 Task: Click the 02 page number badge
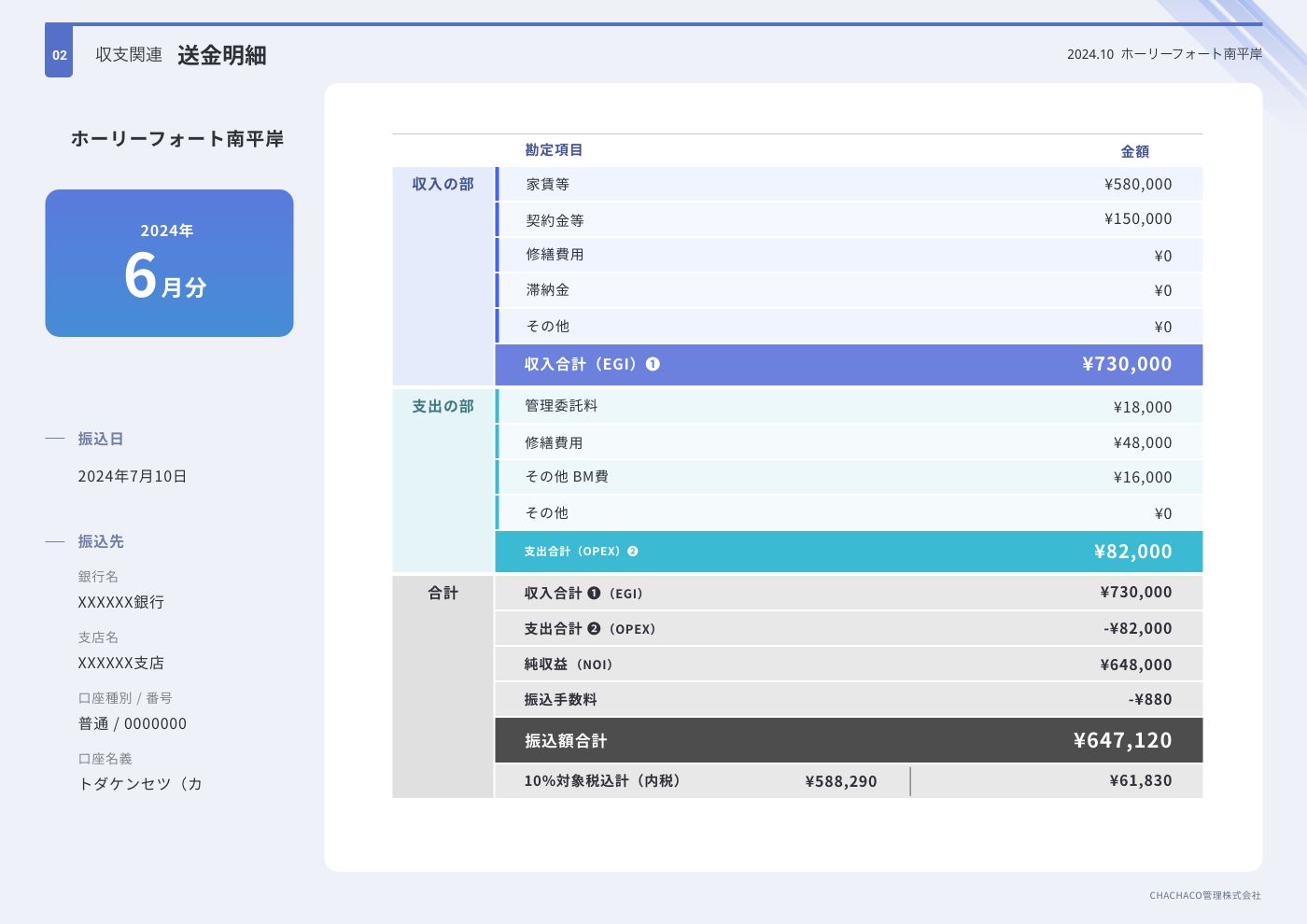click(x=59, y=54)
